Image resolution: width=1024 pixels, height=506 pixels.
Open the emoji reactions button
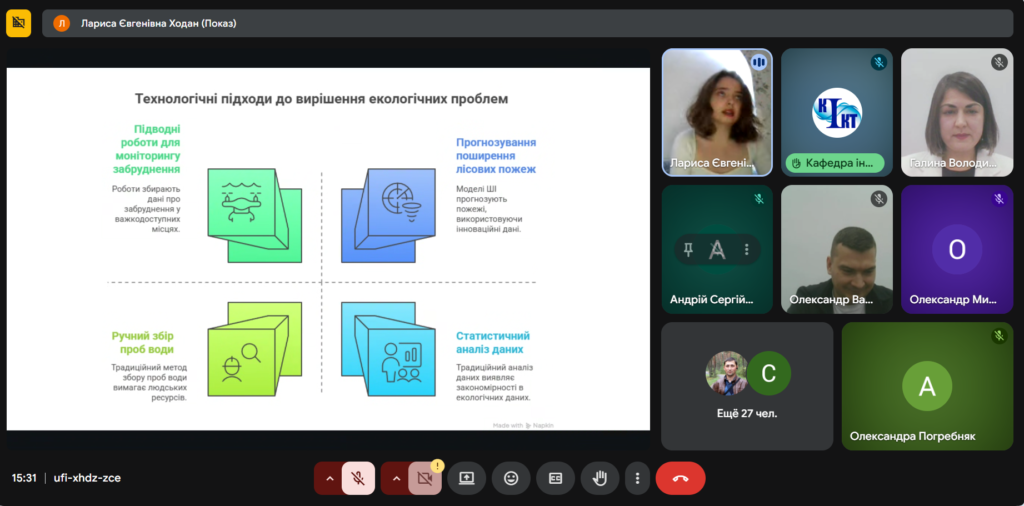pos(511,478)
